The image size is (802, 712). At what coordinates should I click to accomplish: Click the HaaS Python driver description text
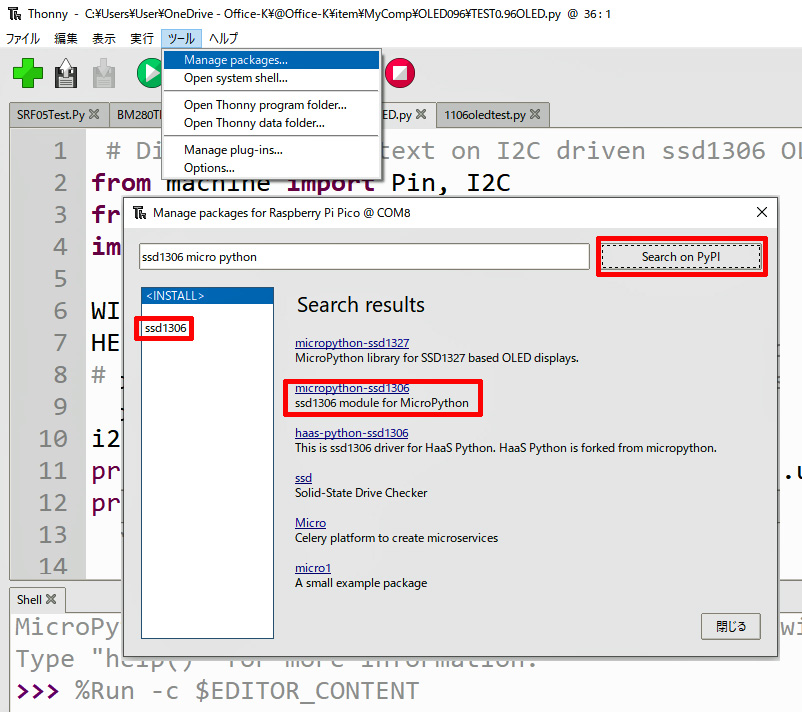coord(506,448)
